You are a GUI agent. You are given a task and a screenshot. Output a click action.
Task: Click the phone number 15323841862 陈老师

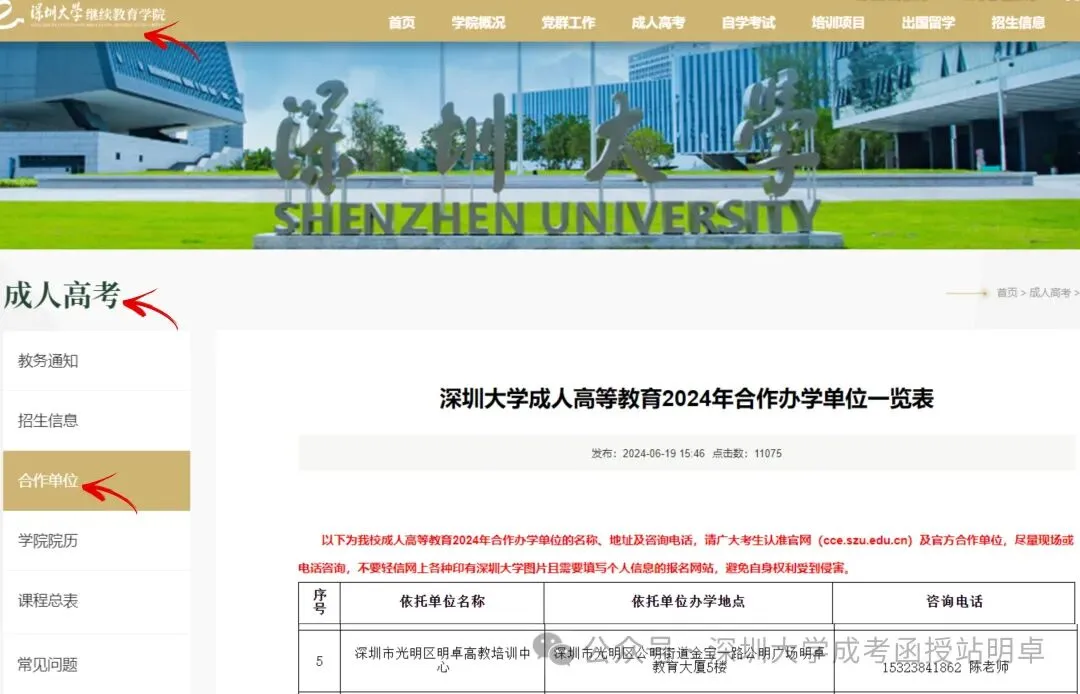coord(945,666)
